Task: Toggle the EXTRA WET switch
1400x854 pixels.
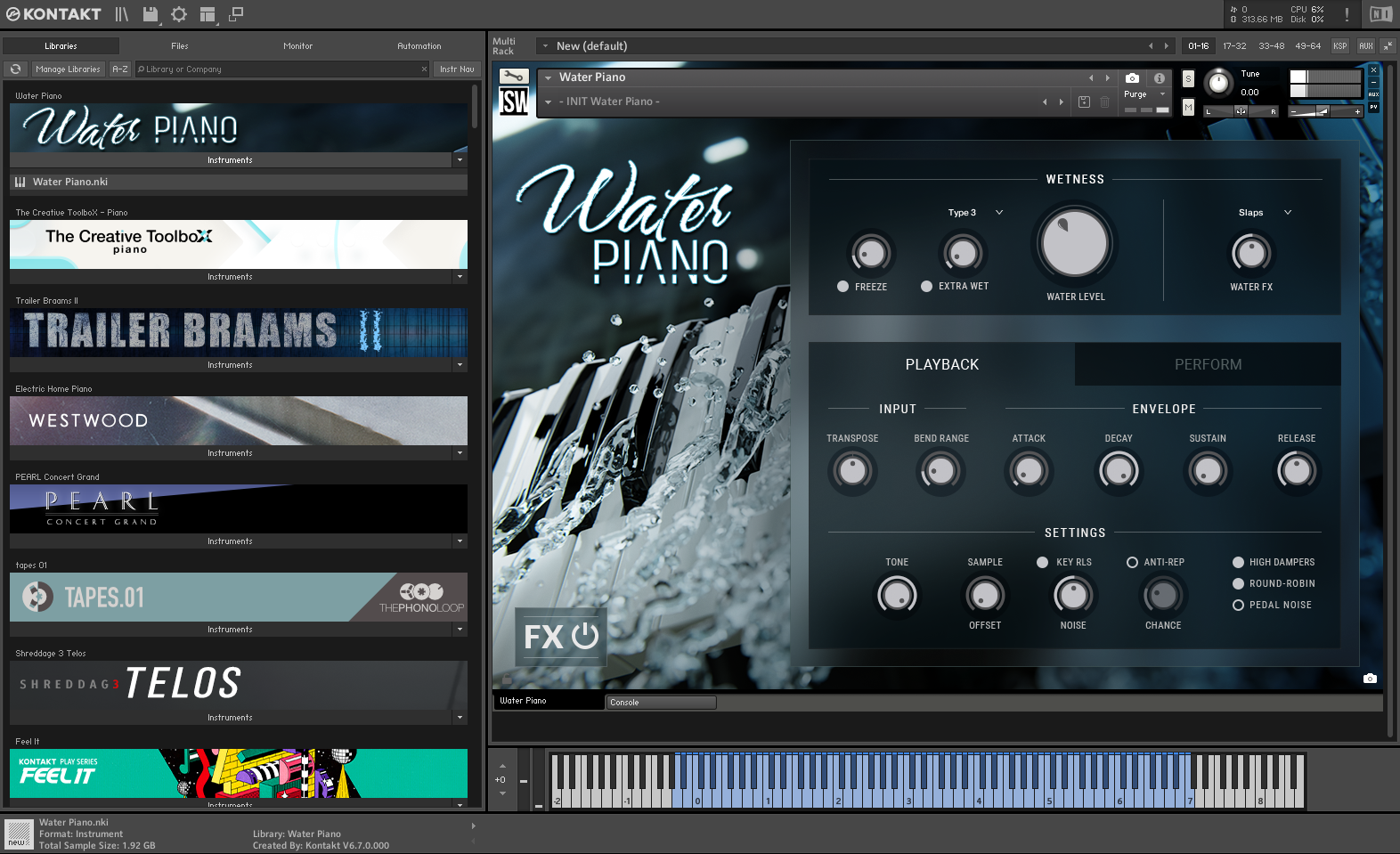Action: [x=926, y=286]
